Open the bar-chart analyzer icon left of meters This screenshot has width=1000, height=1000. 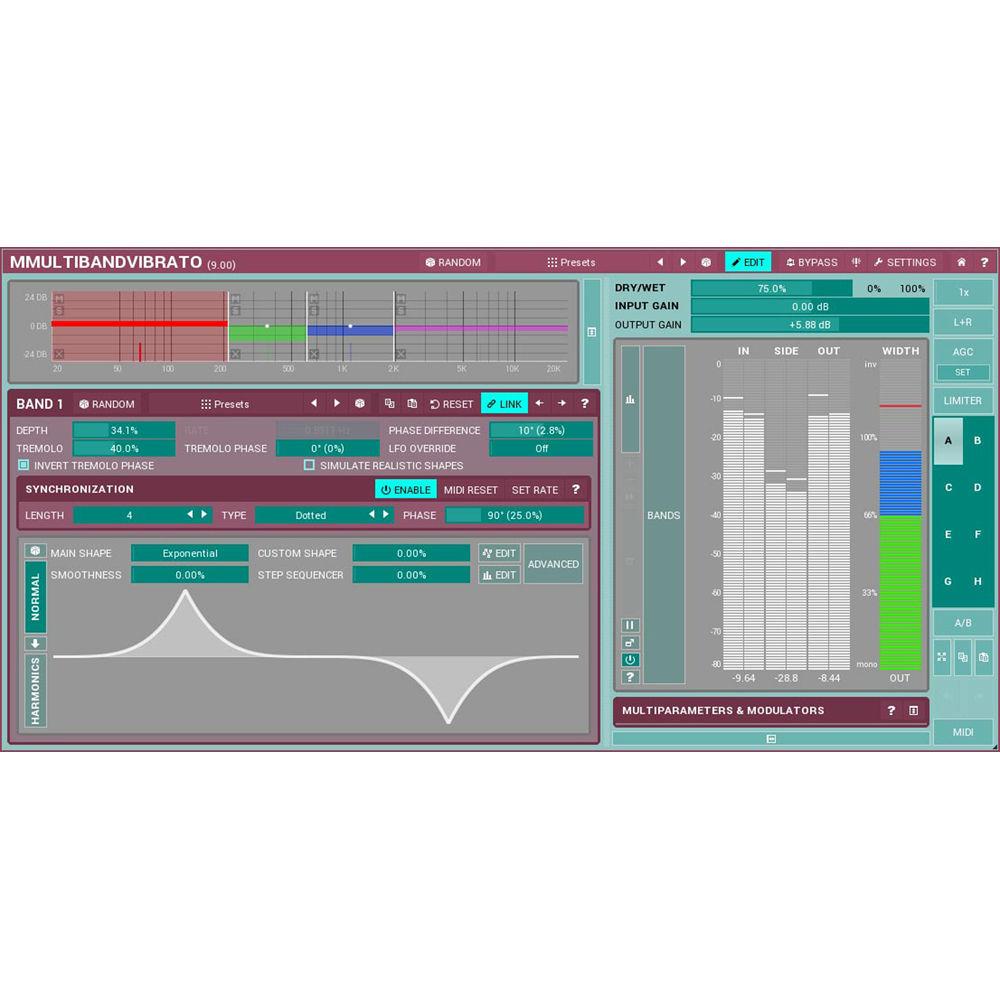tap(628, 398)
